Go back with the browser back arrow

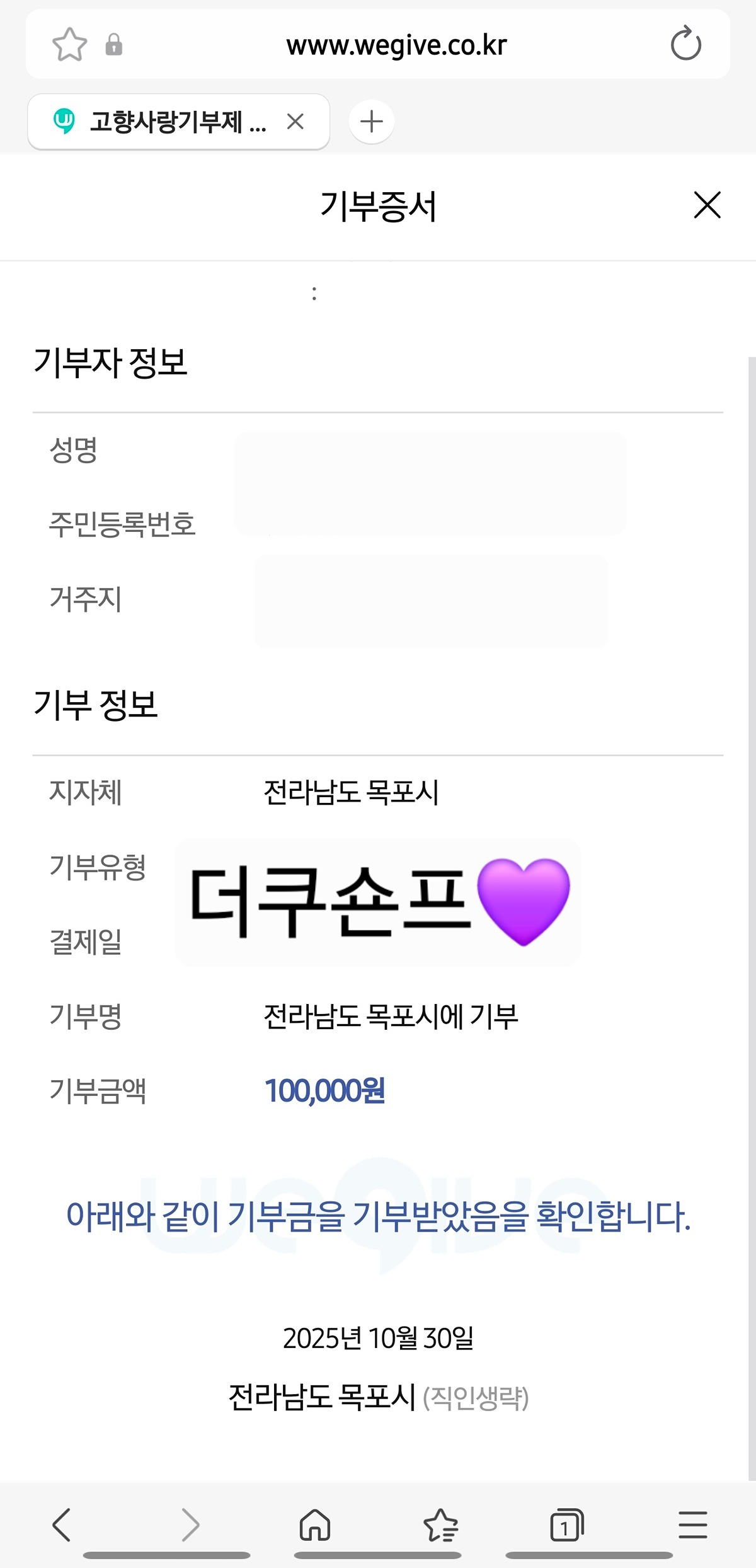(62, 1525)
